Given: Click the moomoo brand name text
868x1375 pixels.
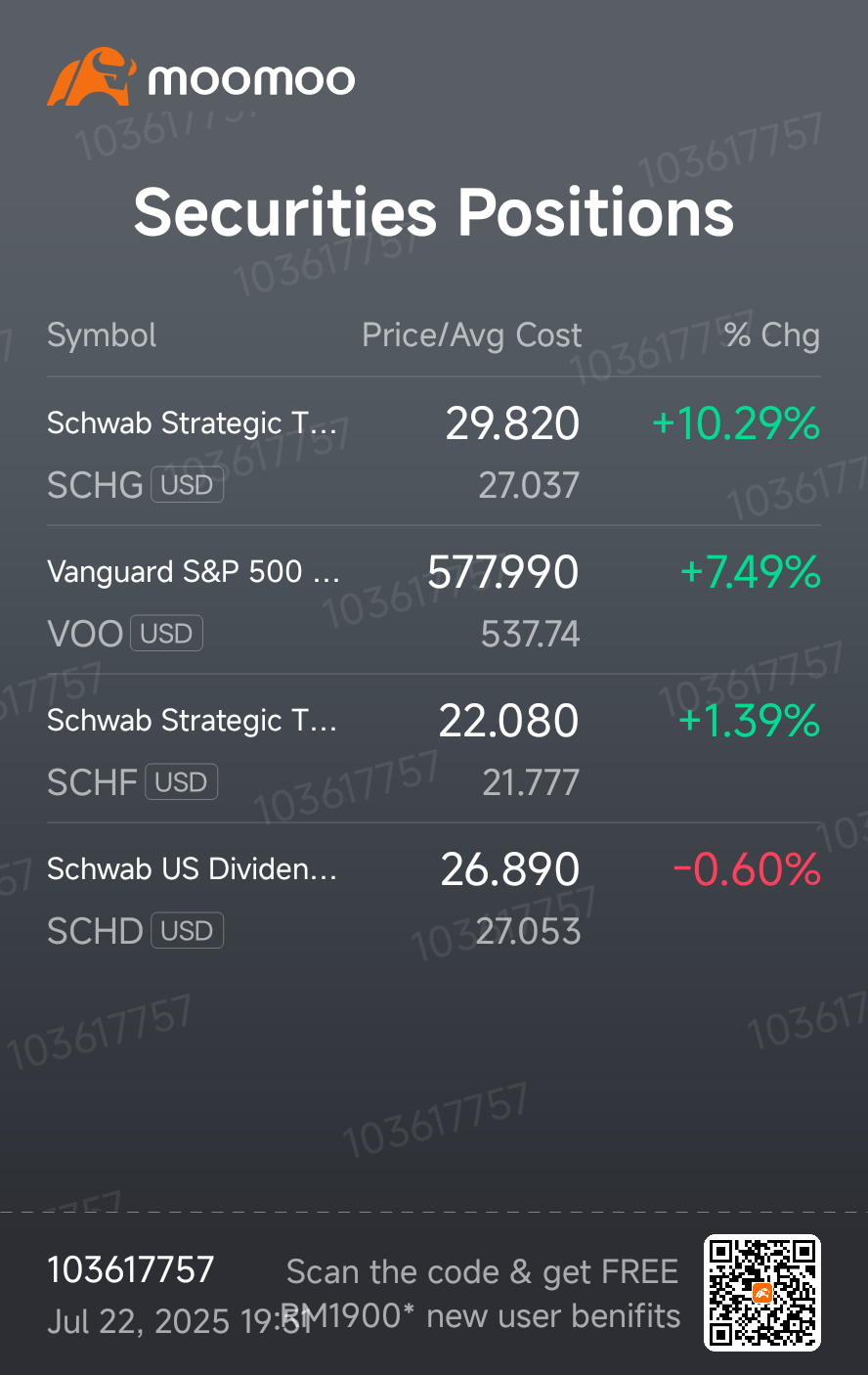Looking at the screenshot, I should (251, 79).
